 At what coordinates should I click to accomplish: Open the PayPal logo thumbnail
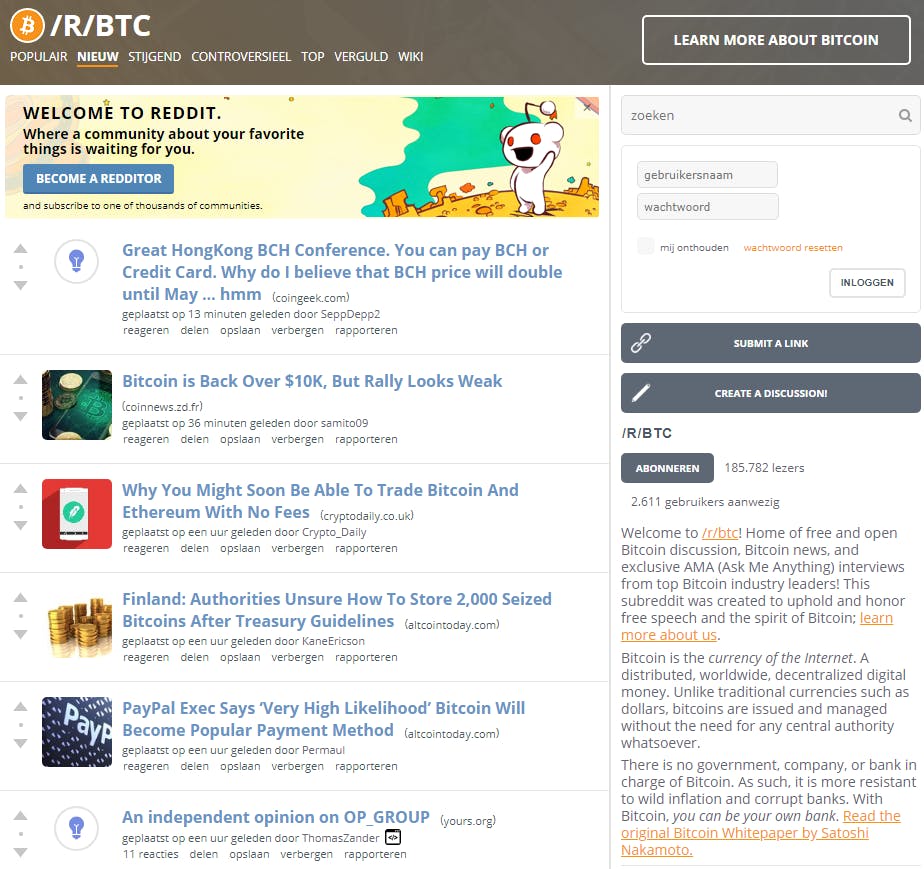(77, 732)
